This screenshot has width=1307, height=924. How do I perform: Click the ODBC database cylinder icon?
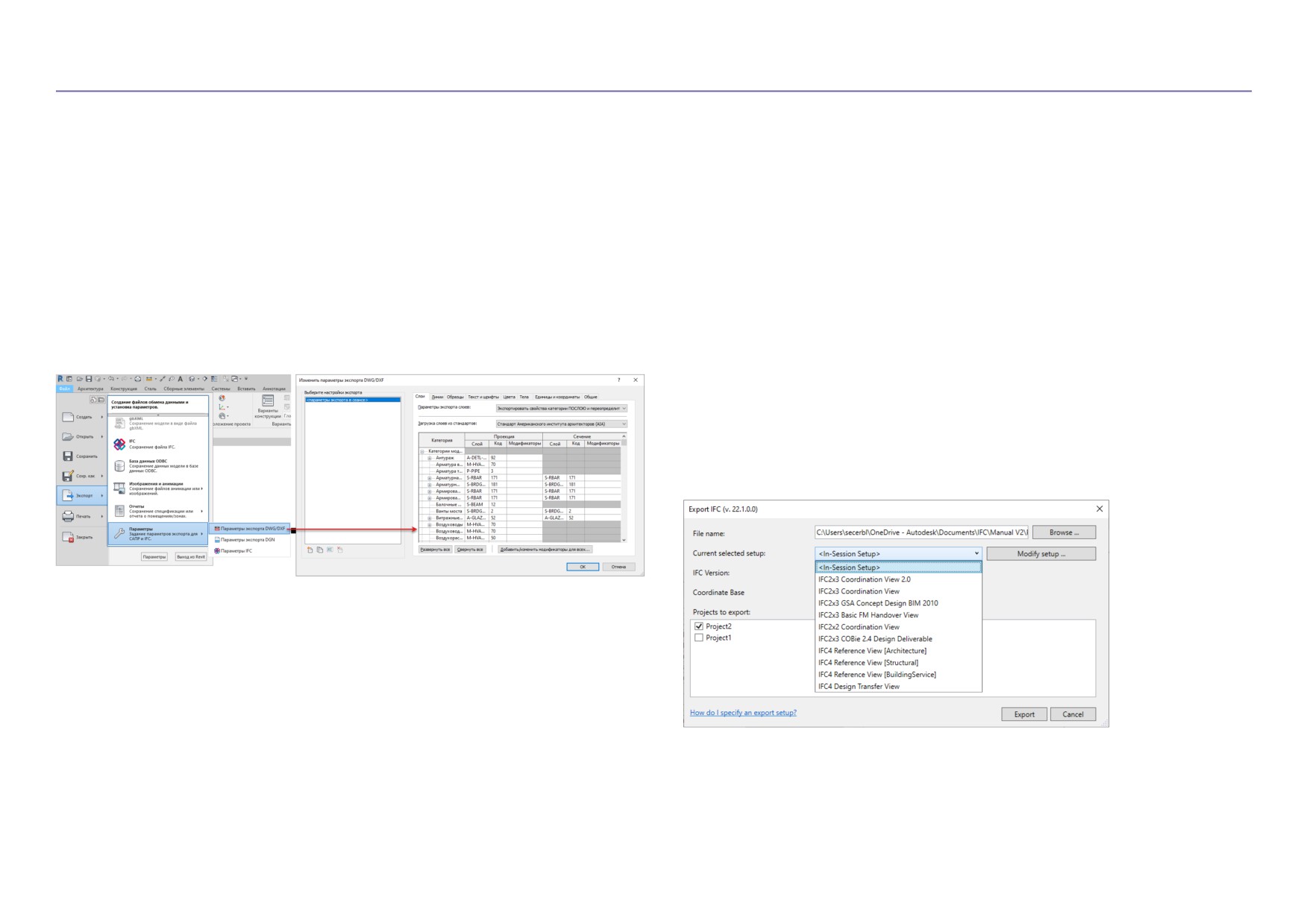[119, 465]
